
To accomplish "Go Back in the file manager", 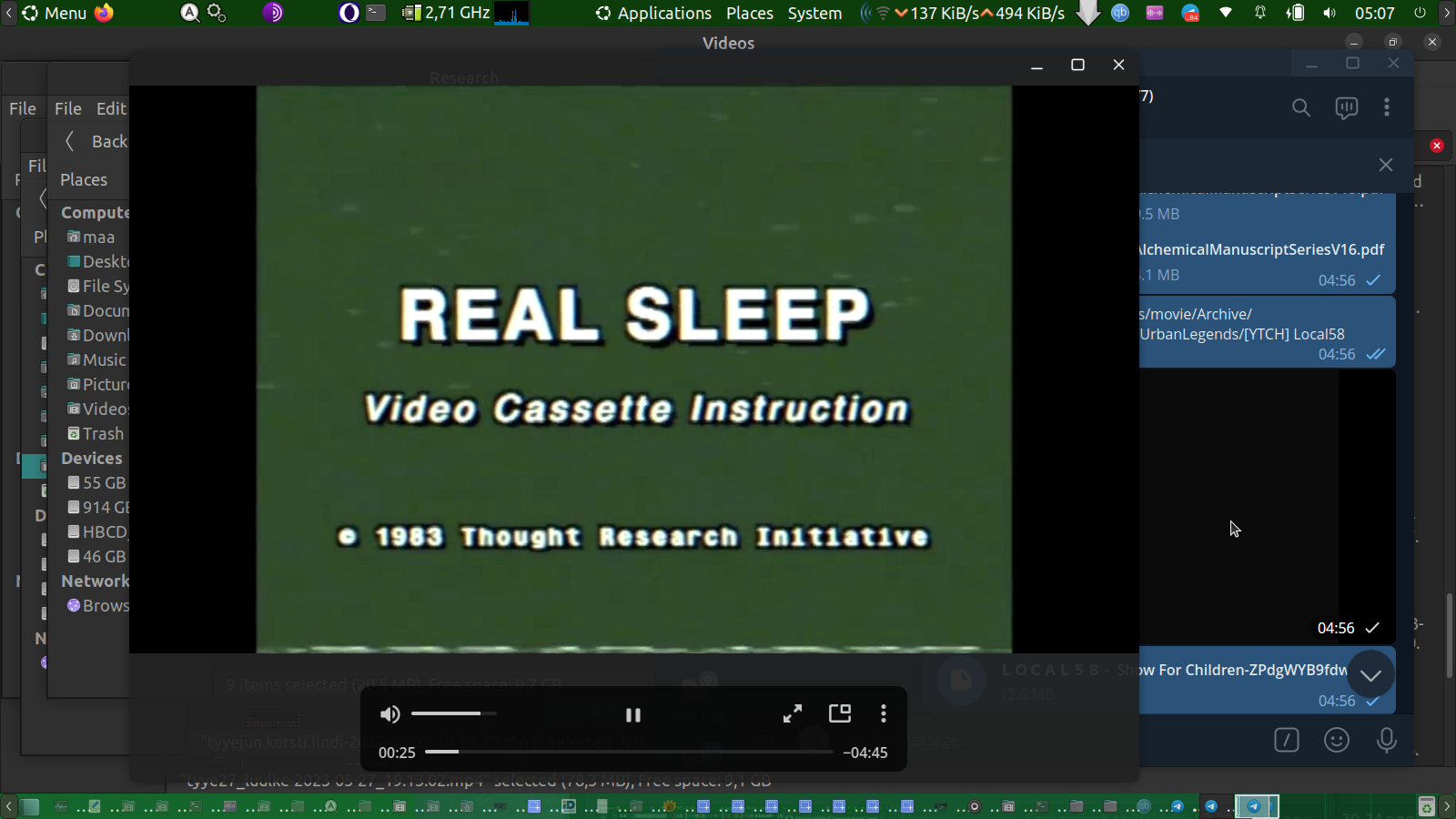I will pyautogui.click(x=96, y=141).
